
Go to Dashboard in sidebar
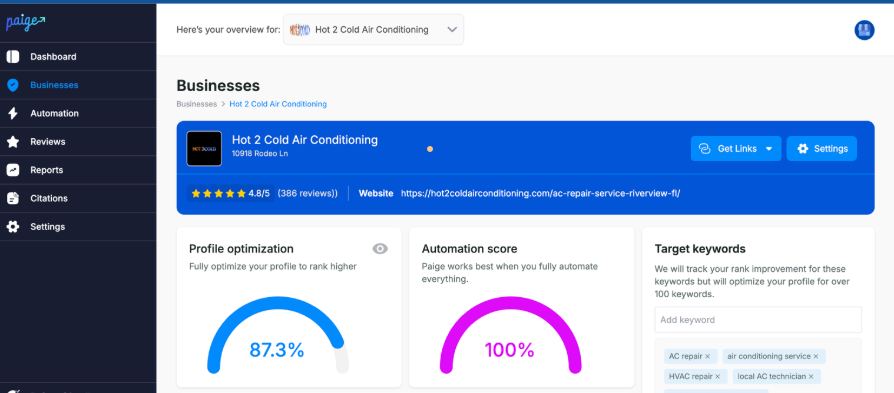coord(78,57)
